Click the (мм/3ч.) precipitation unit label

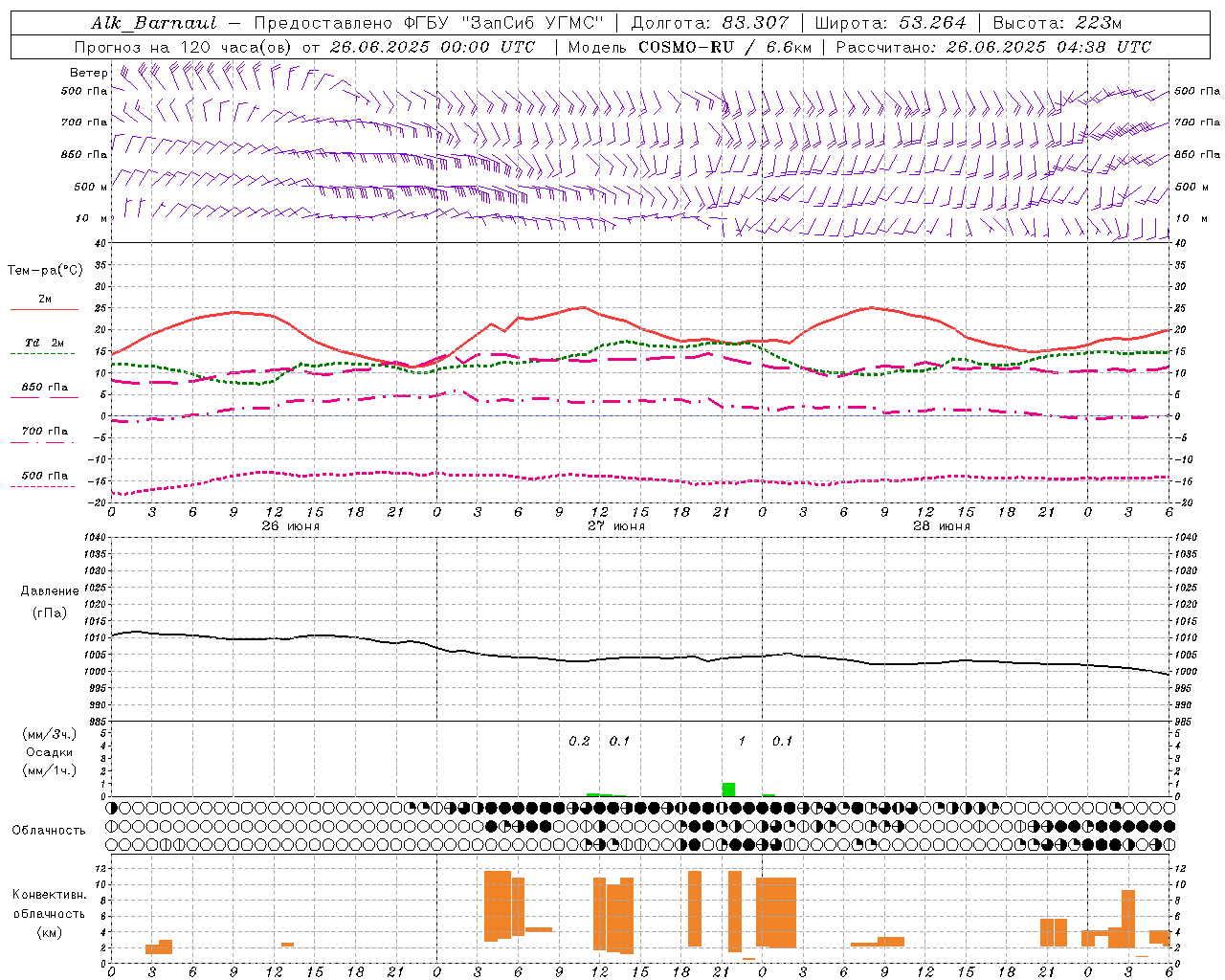(50, 734)
